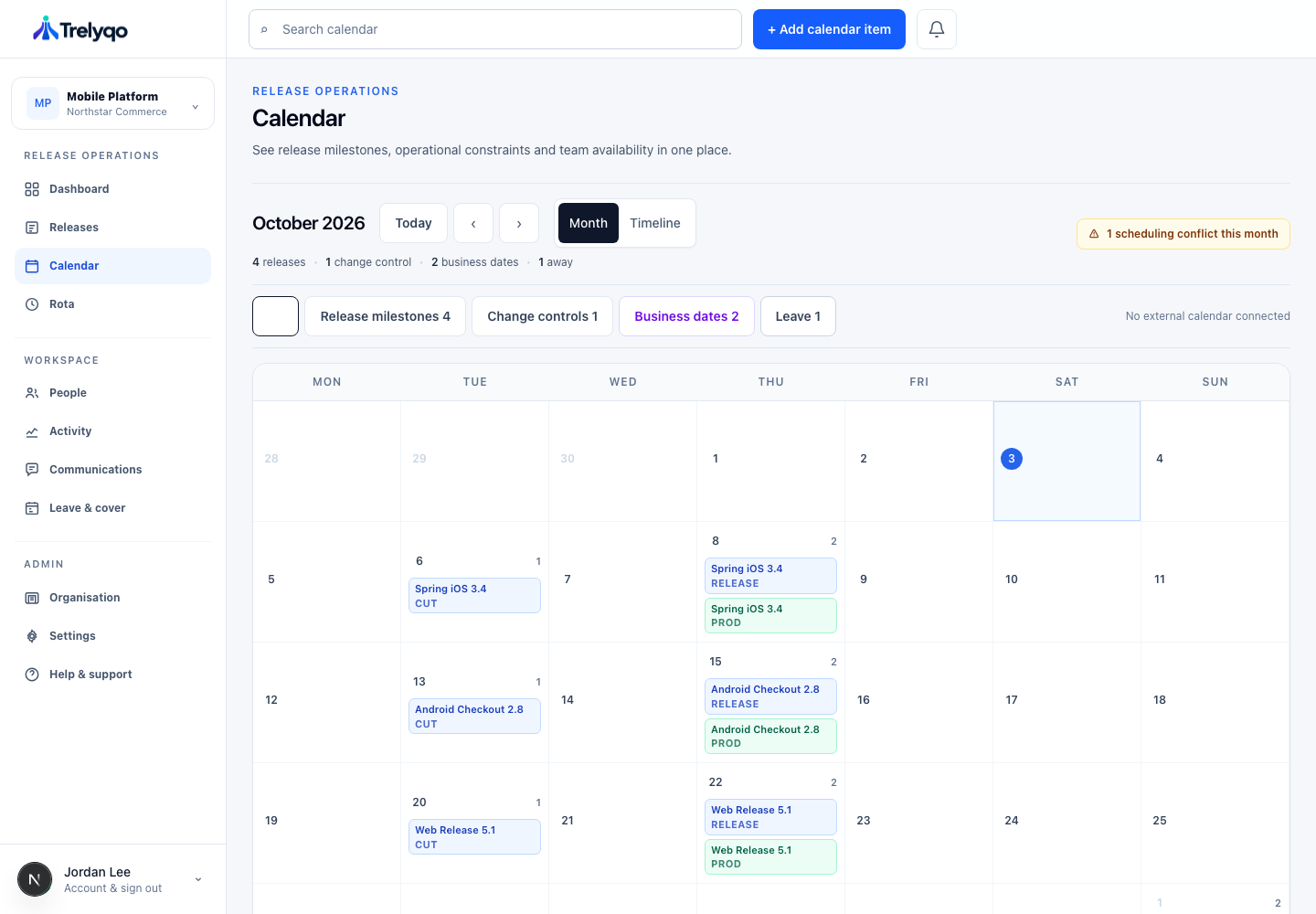The height and width of the screenshot is (914, 1316).
Task: Expand the Jordan Lee account menu chevron
Action: pyautogui.click(x=198, y=879)
